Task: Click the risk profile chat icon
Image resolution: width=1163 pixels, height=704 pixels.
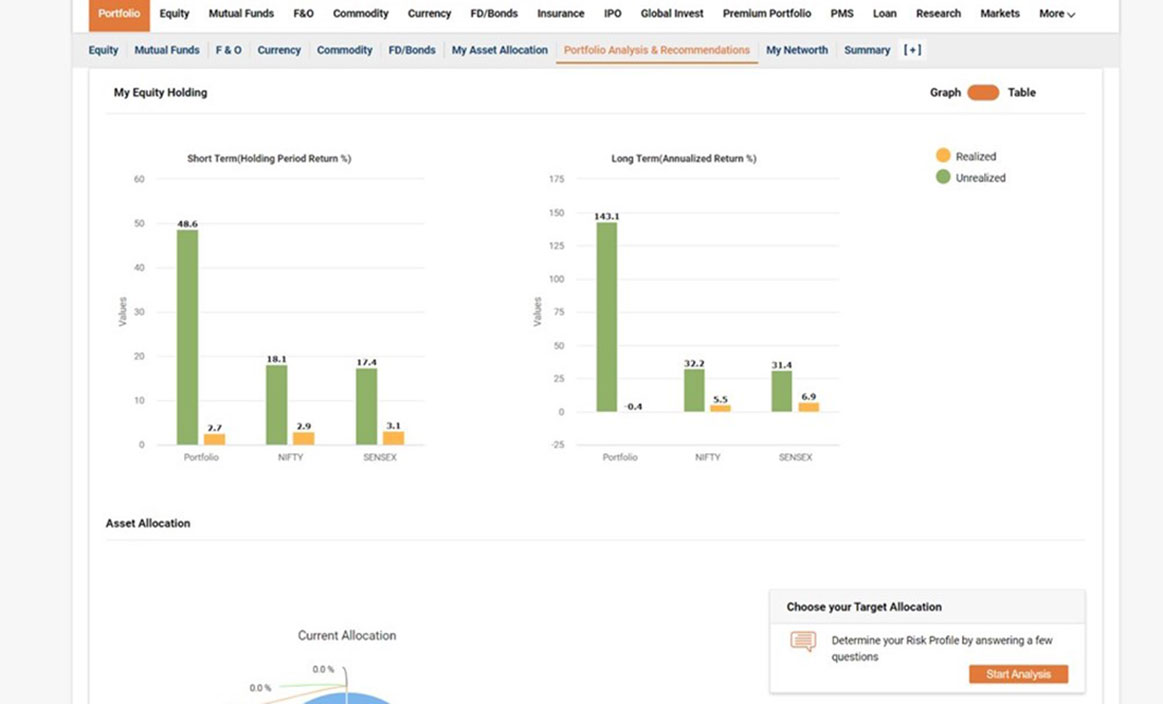Action: [803, 641]
